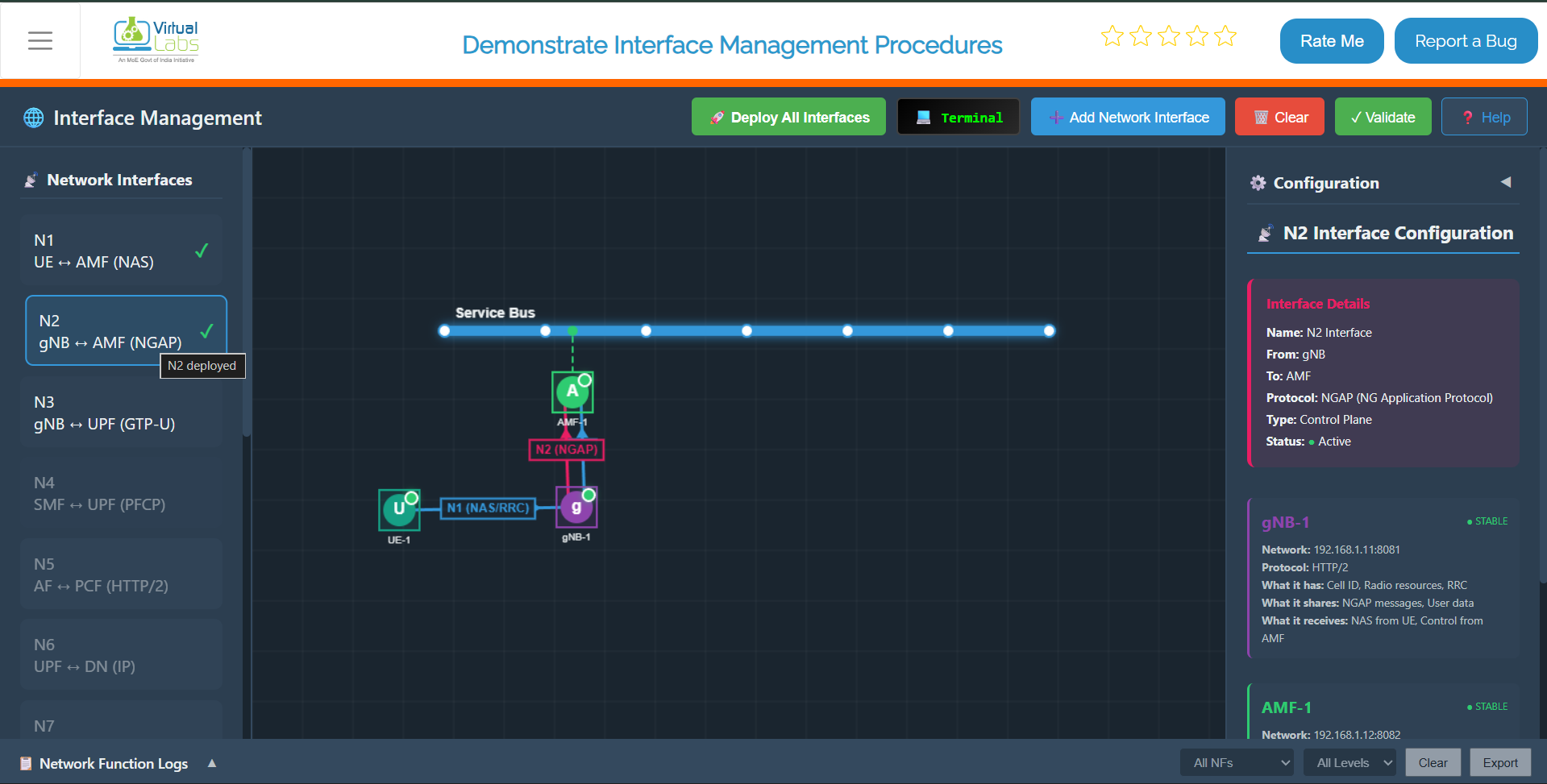Screen dimensions: 1547x784
Task: Select the N6 UPF ↔ DN interface
Action: pyautogui.click(x=122, y=655)
